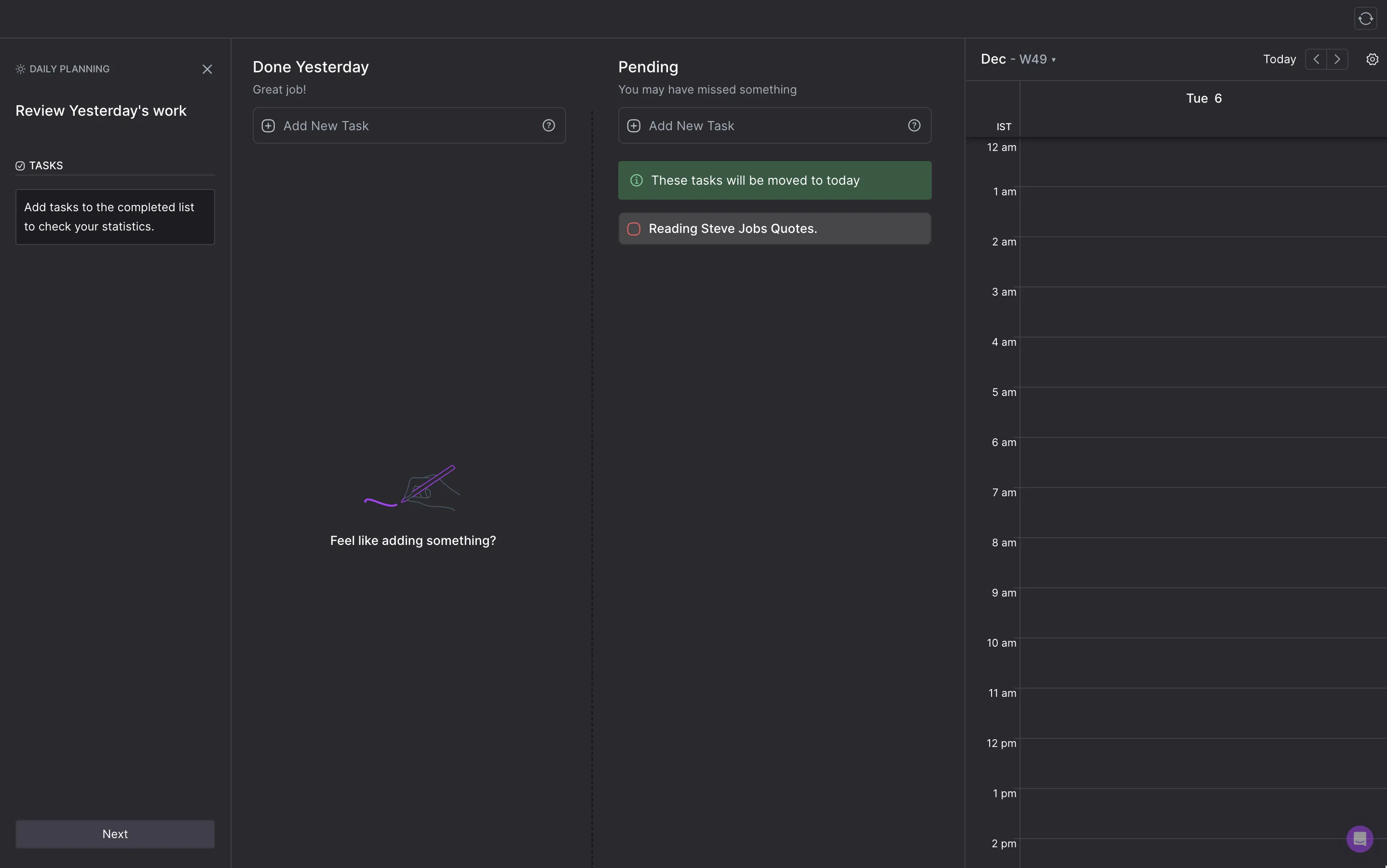
Task: Click the IST timezone label
Action: point(1004,127)
